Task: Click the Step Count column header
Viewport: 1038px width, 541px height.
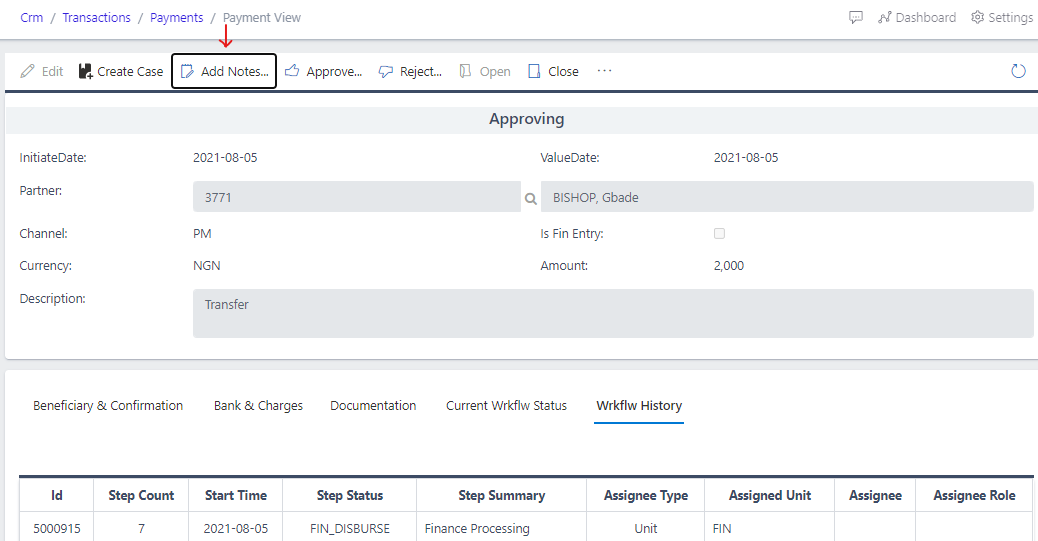Action: point(141,495)
